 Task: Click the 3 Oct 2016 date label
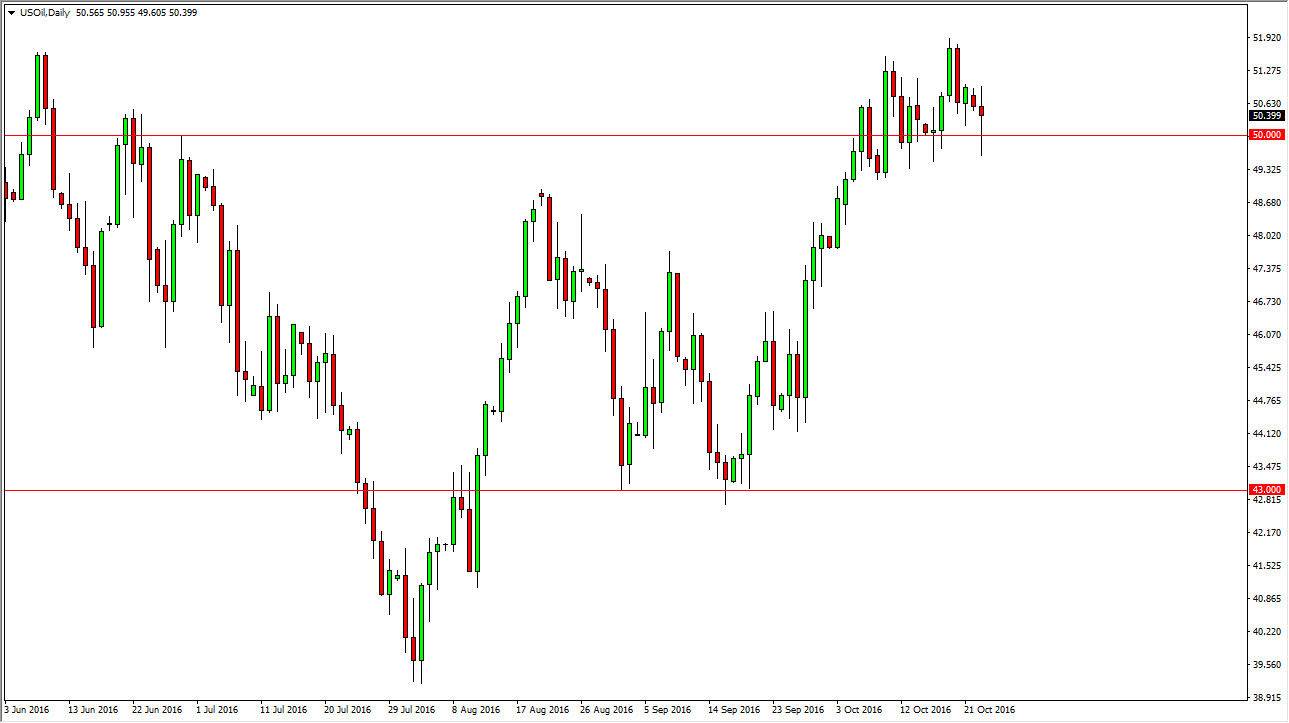pyautogui.click(x=859, y=710)
